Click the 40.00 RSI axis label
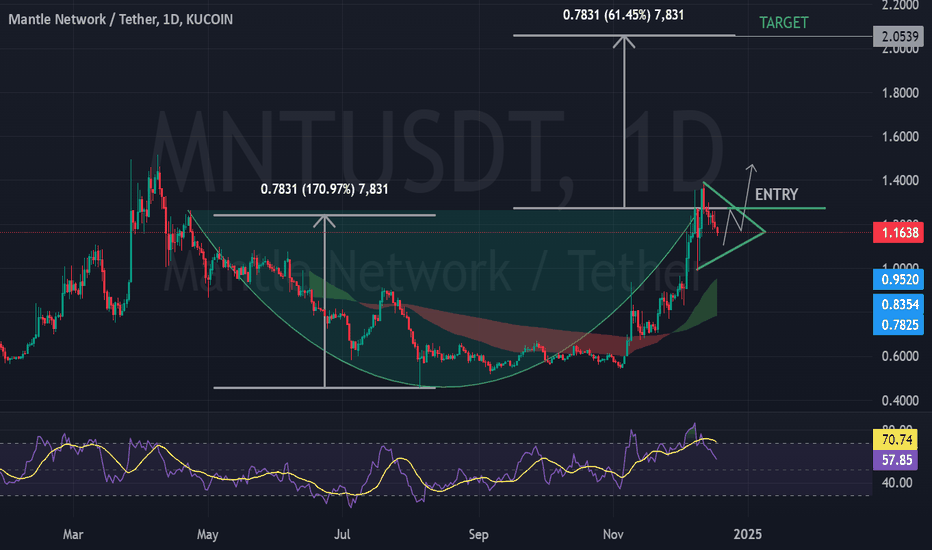The width and height of the screenshot is (932, 550). click(x=897, y=483)
